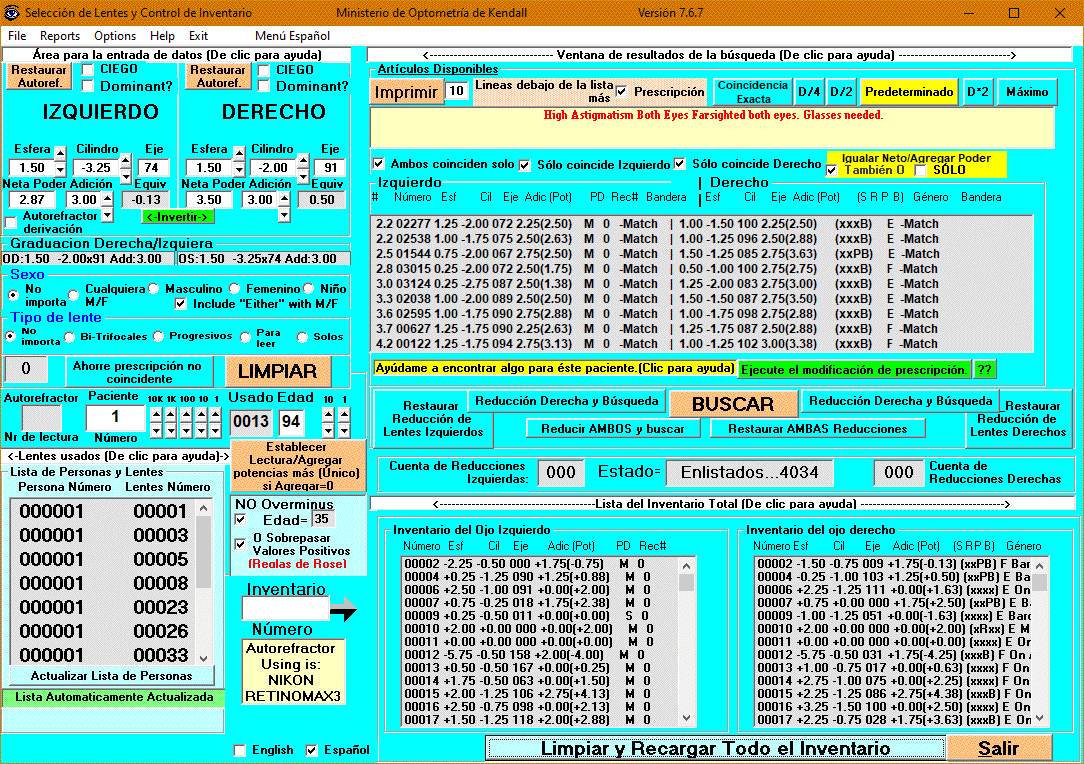Click the black arrow next to Inventario field
This screenshot has height=764, width=1084.
(343, 609)
